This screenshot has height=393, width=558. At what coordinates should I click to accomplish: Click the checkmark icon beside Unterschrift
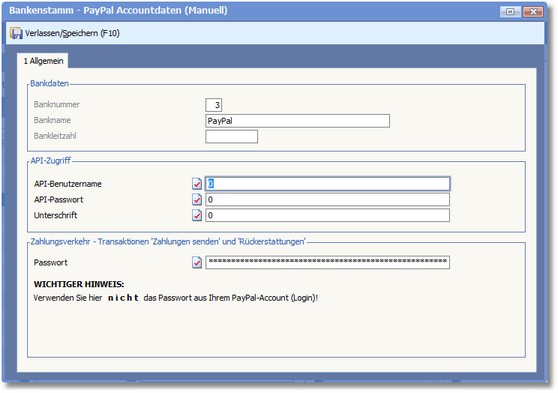pos(197,215)
